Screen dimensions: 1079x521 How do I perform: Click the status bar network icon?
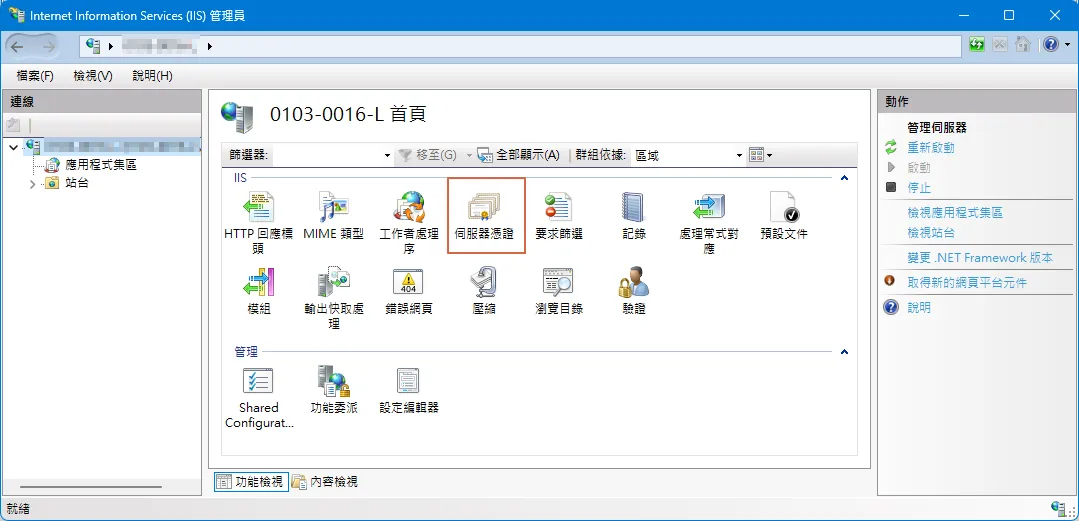click(x=1059, y=509)
